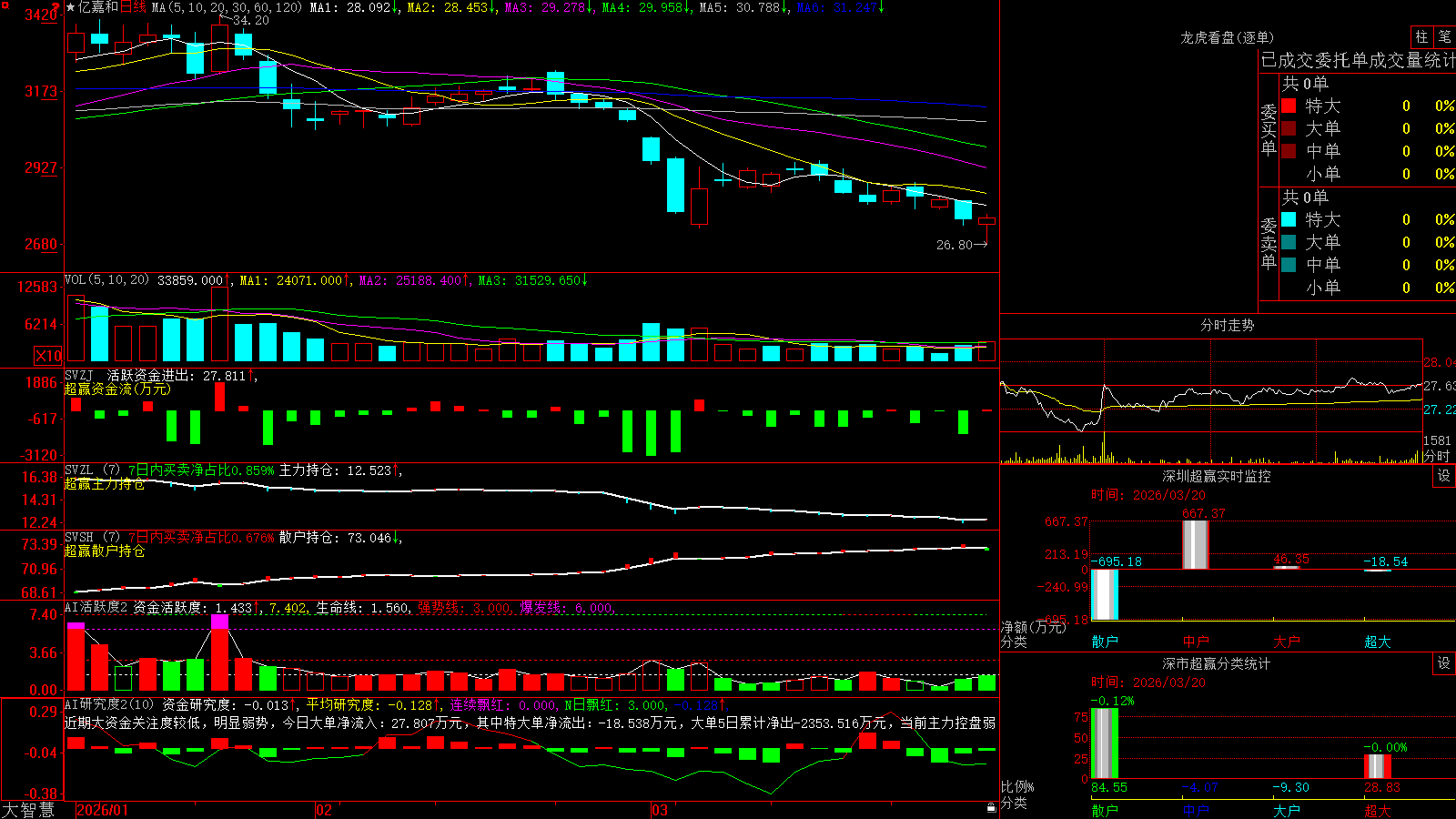
Task: Click the 散户持仓: 73.046 value
Action: tap(335, 537)
